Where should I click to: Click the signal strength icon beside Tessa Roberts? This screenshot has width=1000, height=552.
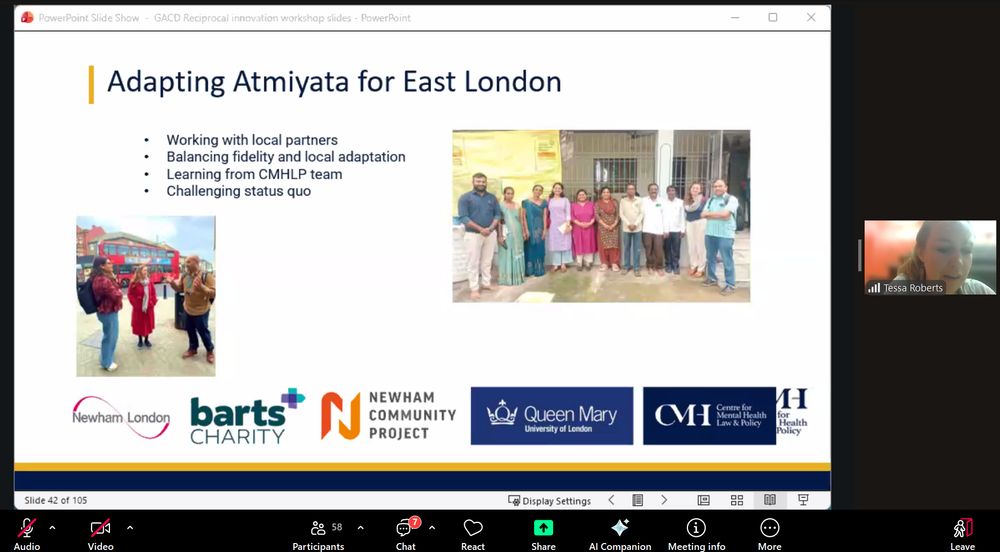point(874,288)
